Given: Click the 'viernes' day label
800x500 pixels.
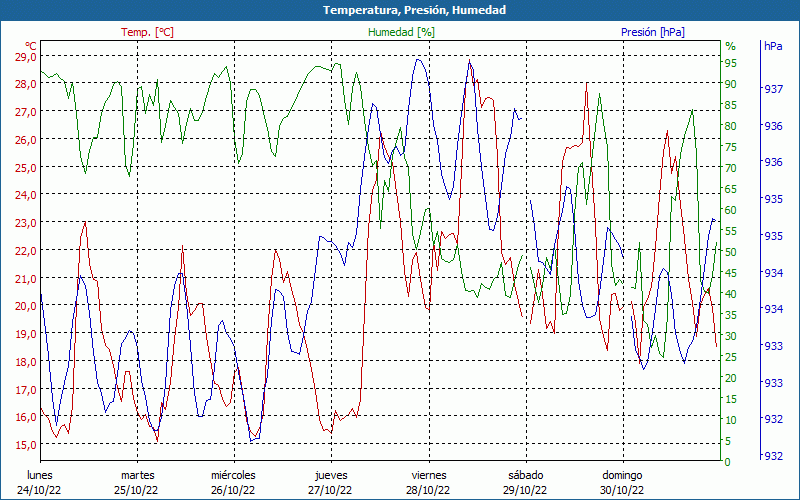Looking at the screenshot, I should [x=429, y=476].
